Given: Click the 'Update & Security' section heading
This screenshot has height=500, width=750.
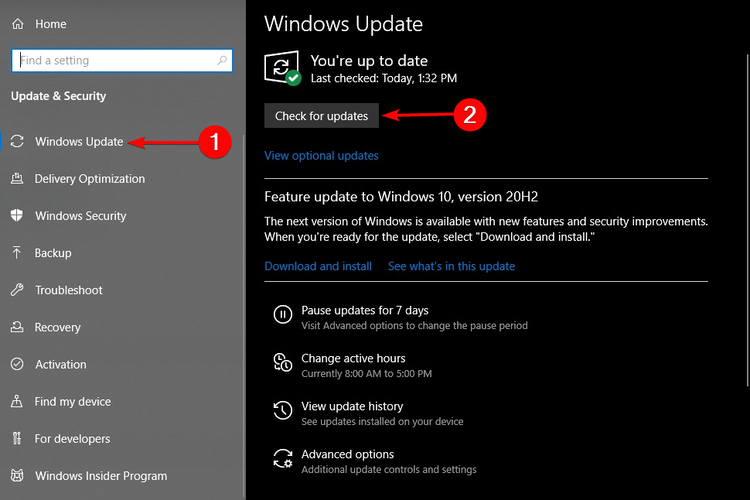Looking at the screenshot, I should click(58, 96).
